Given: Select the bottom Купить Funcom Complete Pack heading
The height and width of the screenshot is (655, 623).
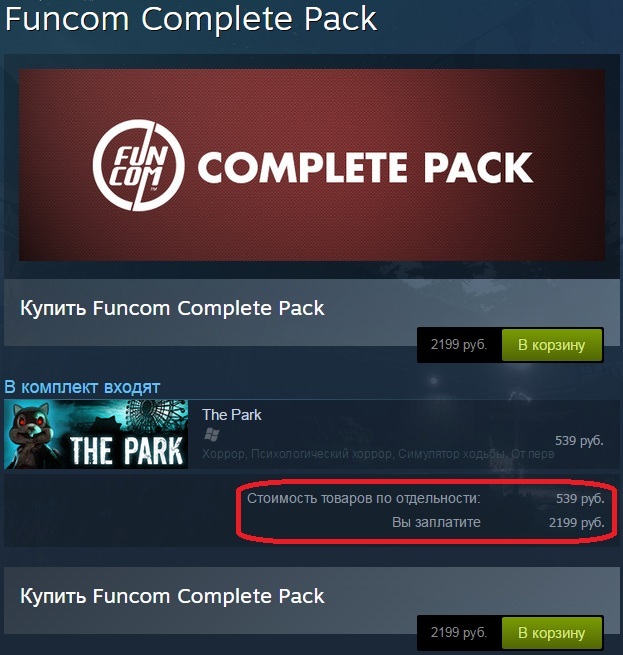Looking at the screenshot, I should (172, 596).
